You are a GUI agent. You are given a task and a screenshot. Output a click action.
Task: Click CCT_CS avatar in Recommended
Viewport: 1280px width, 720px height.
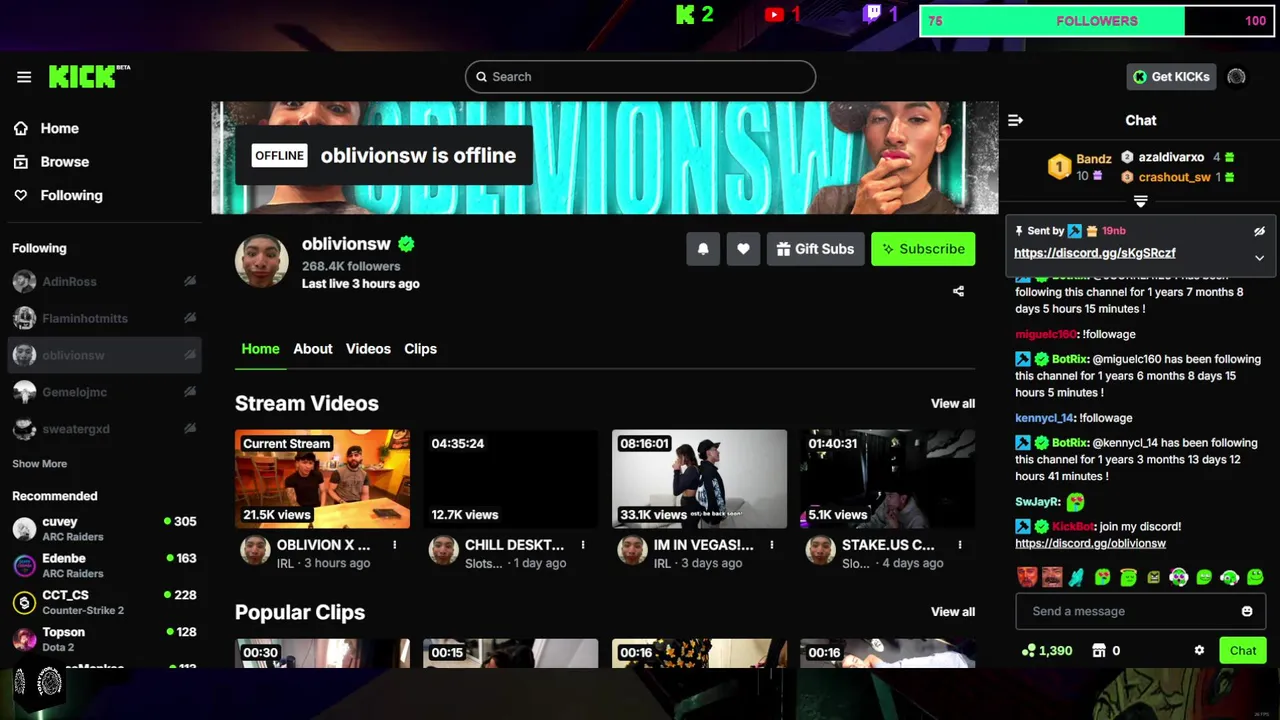click(24, 602)
